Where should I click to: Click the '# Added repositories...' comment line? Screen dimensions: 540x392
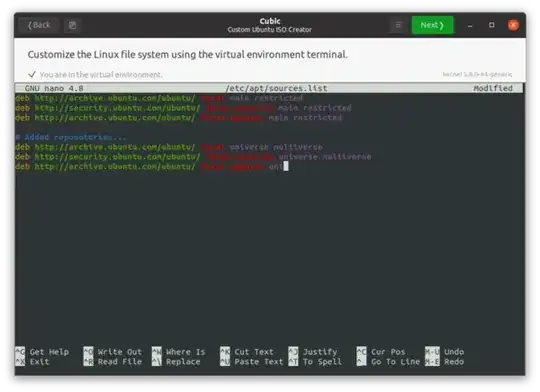click(x=71, y=137)
